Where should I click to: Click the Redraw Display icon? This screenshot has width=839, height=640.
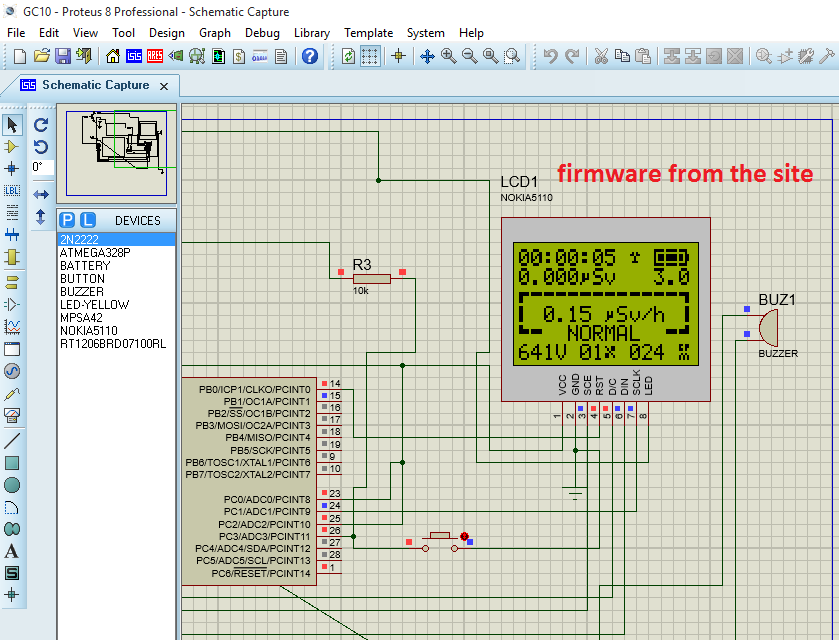348,56
